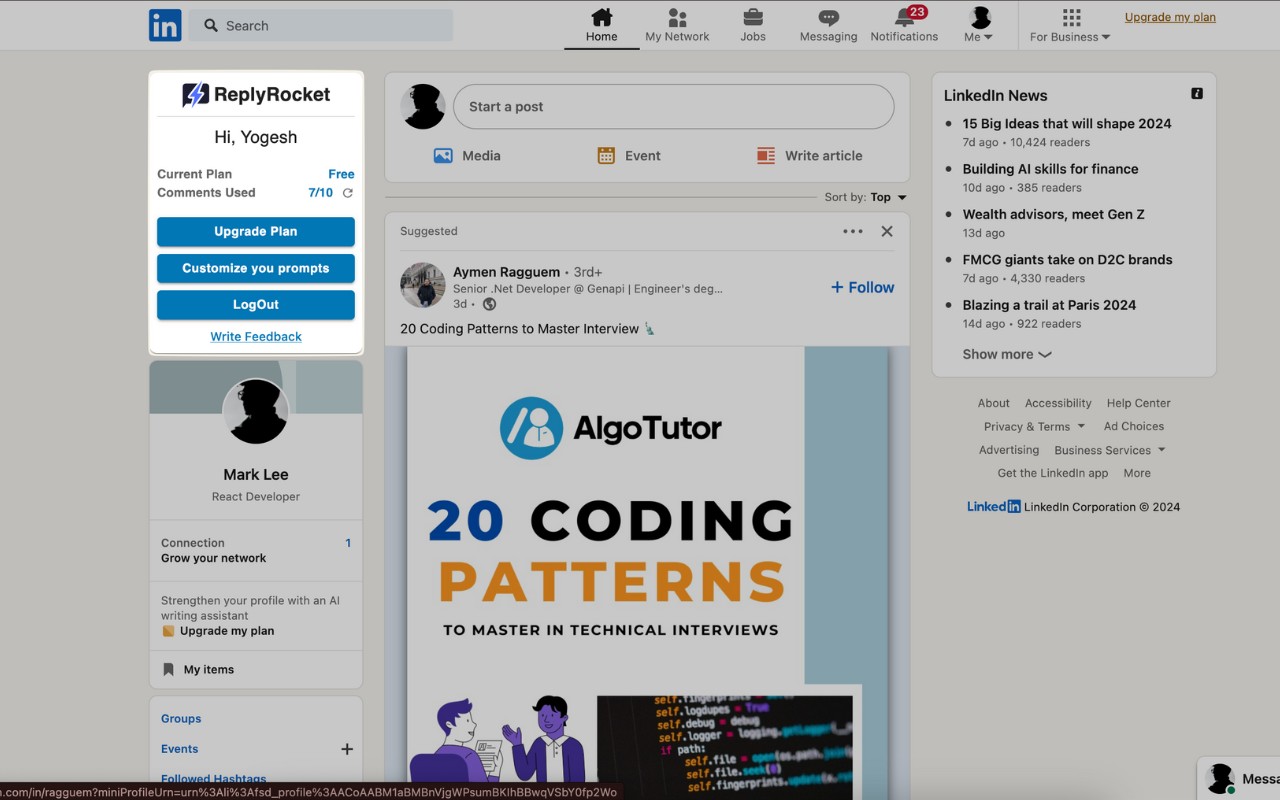Open the About footer link

(x=993, y=403)
